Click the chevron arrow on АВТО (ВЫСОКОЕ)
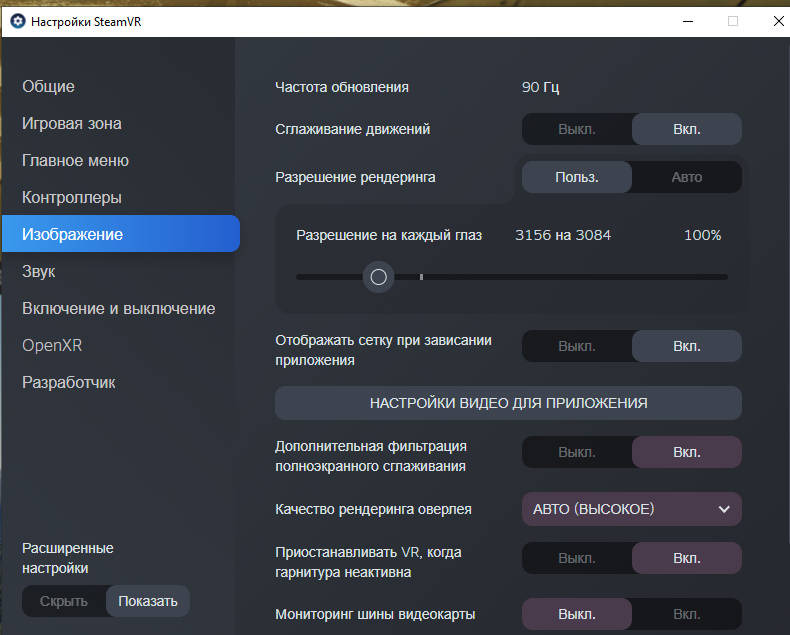 [x=724, y=509]
